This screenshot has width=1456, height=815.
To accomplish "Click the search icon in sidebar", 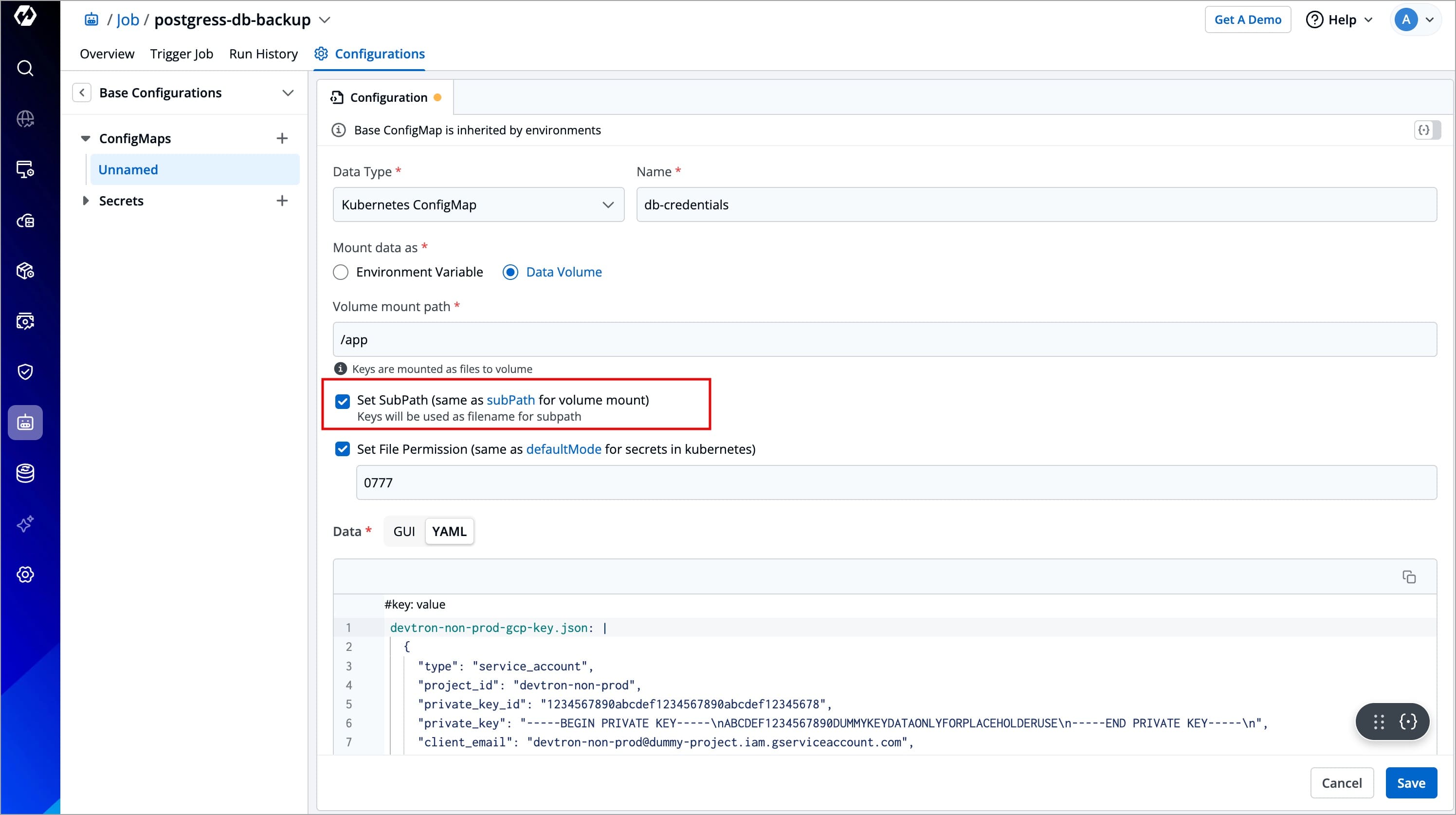I will click(25, 69).
